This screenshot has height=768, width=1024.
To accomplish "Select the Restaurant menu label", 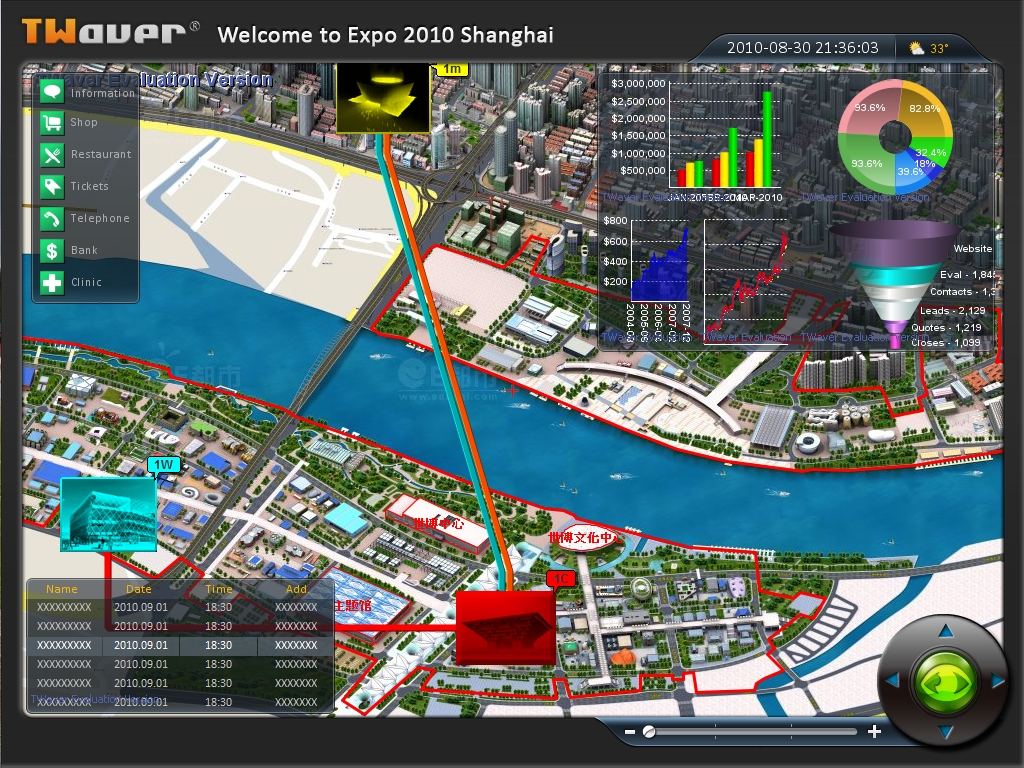I will point(101,154).
